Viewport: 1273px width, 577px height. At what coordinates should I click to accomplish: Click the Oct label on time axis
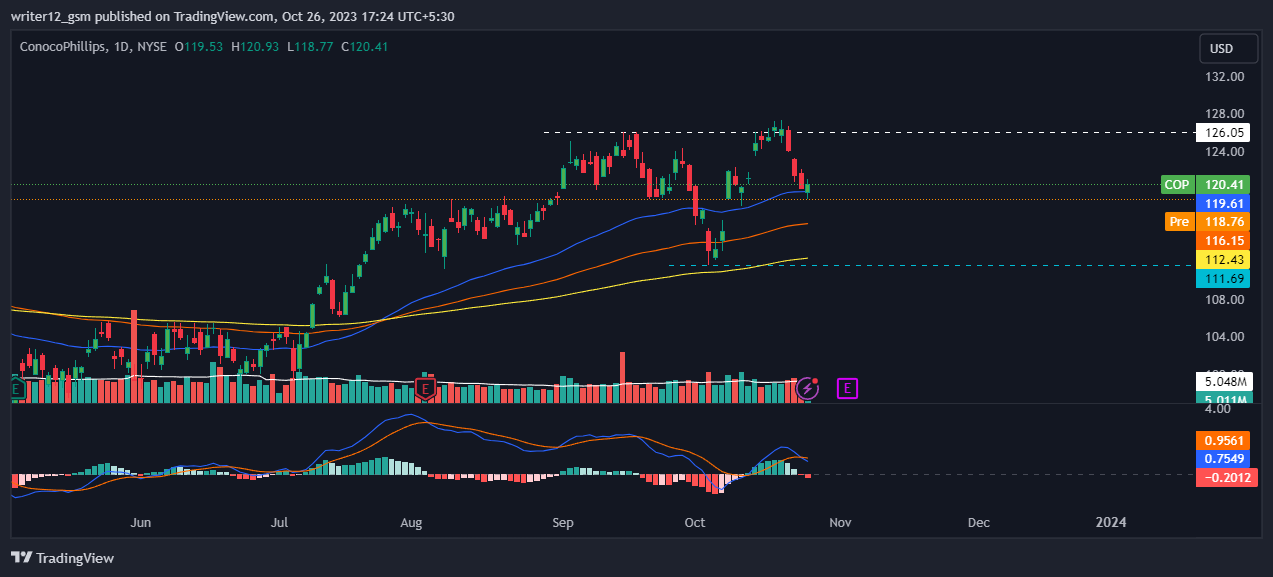pyautogui.click(x=696, y=522)
